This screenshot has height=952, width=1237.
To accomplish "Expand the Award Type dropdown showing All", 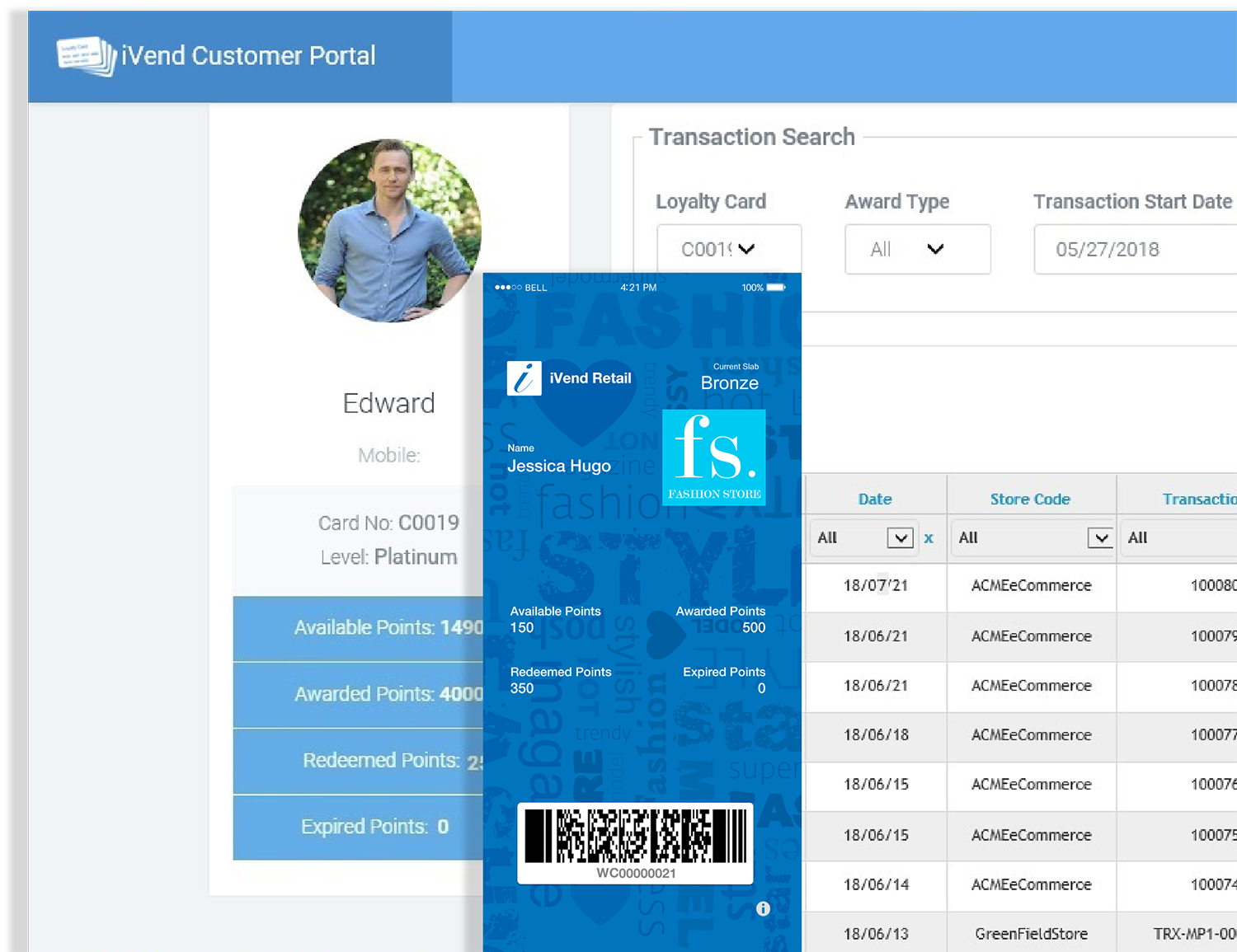I will click(917, 249).
